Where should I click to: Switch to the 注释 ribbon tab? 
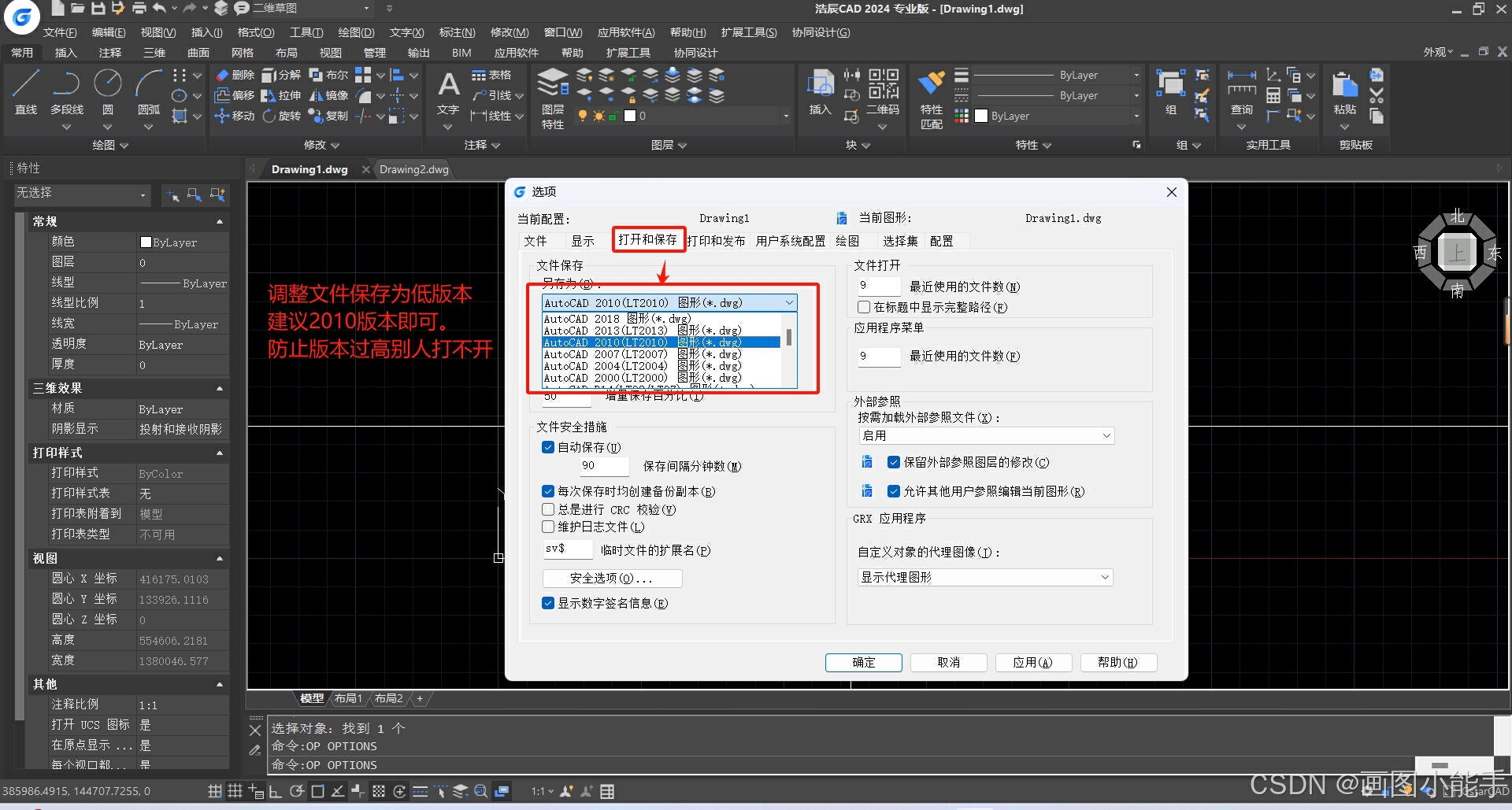[110, 53]
